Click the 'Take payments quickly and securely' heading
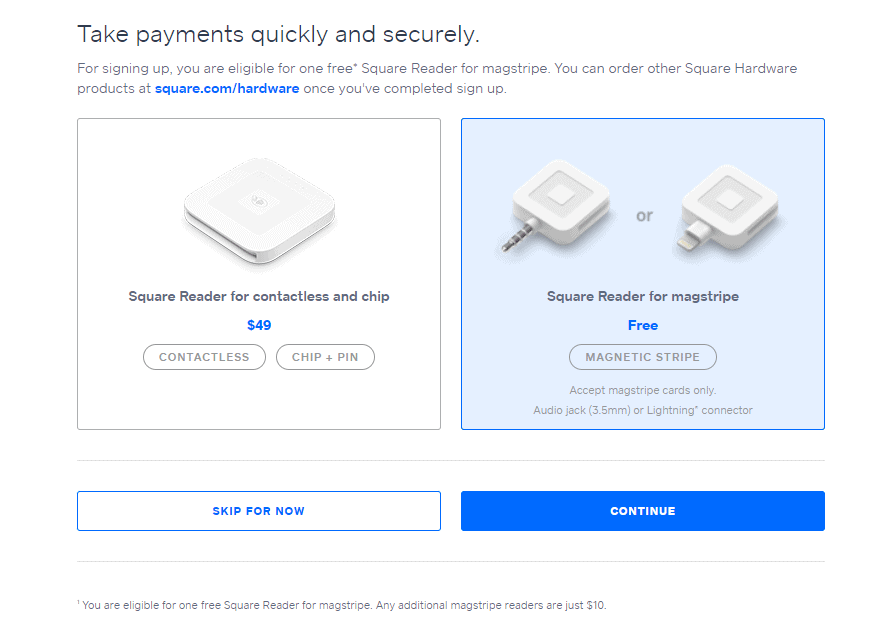Screen dimensions: 891x644 pos(278,33)
